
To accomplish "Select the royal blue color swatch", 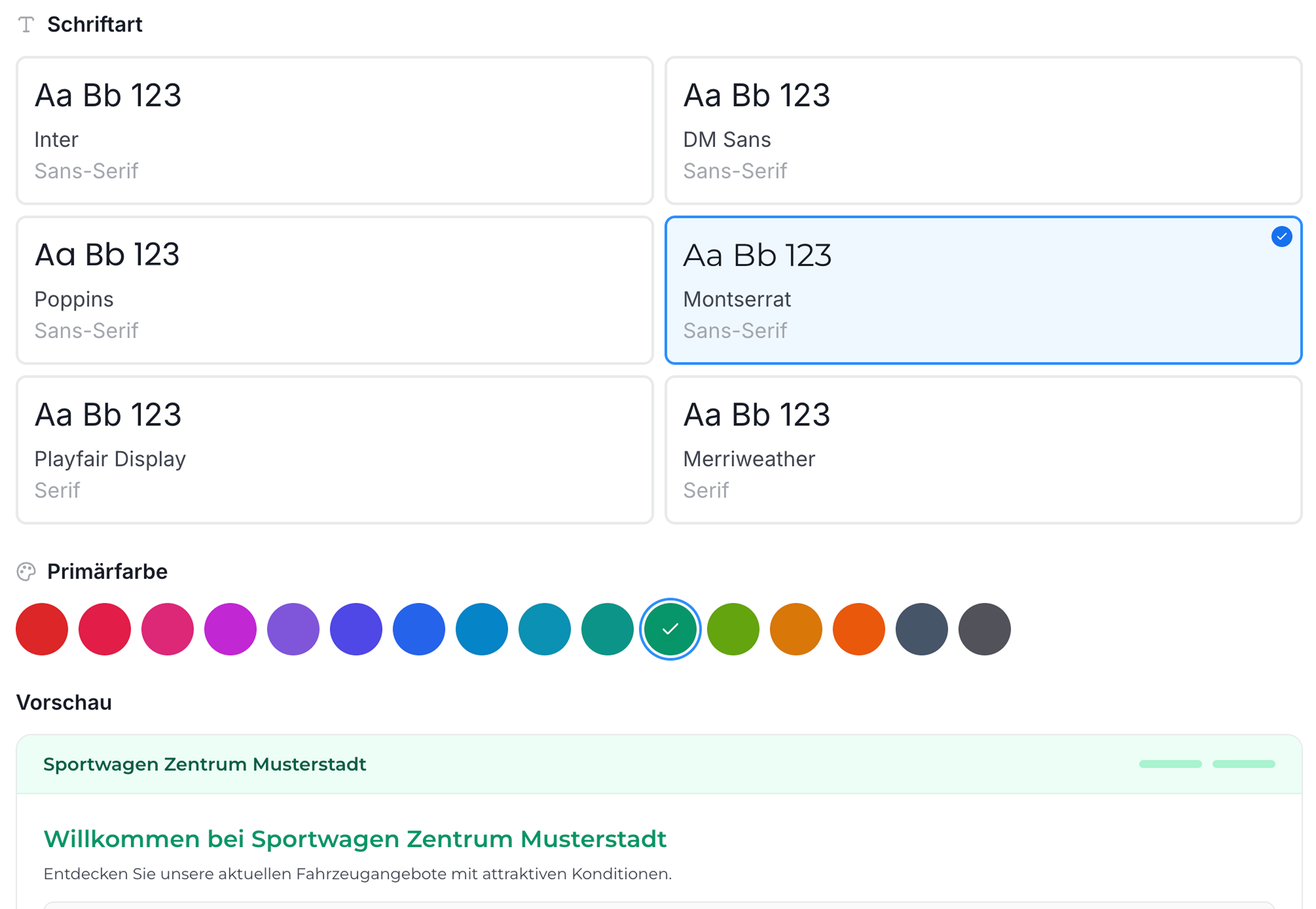I will 419,629.
